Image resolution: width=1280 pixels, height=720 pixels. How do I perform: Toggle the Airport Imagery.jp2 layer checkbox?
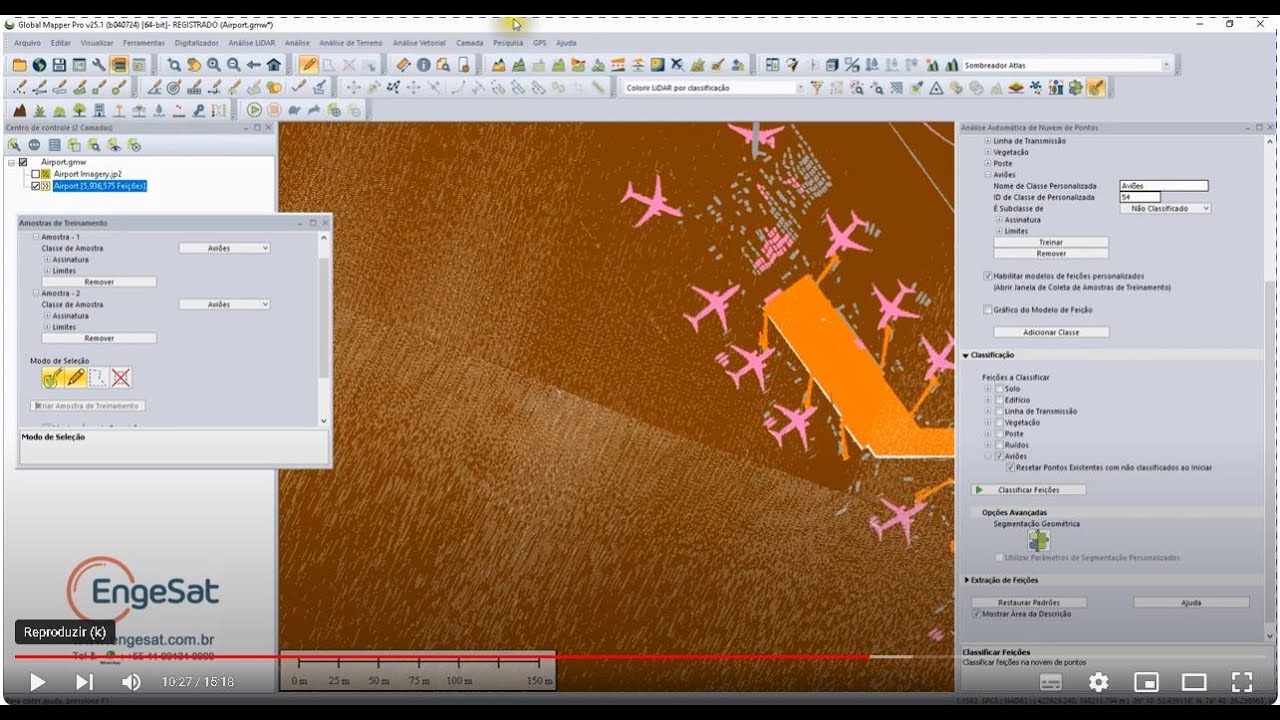(x=36, y=174)
